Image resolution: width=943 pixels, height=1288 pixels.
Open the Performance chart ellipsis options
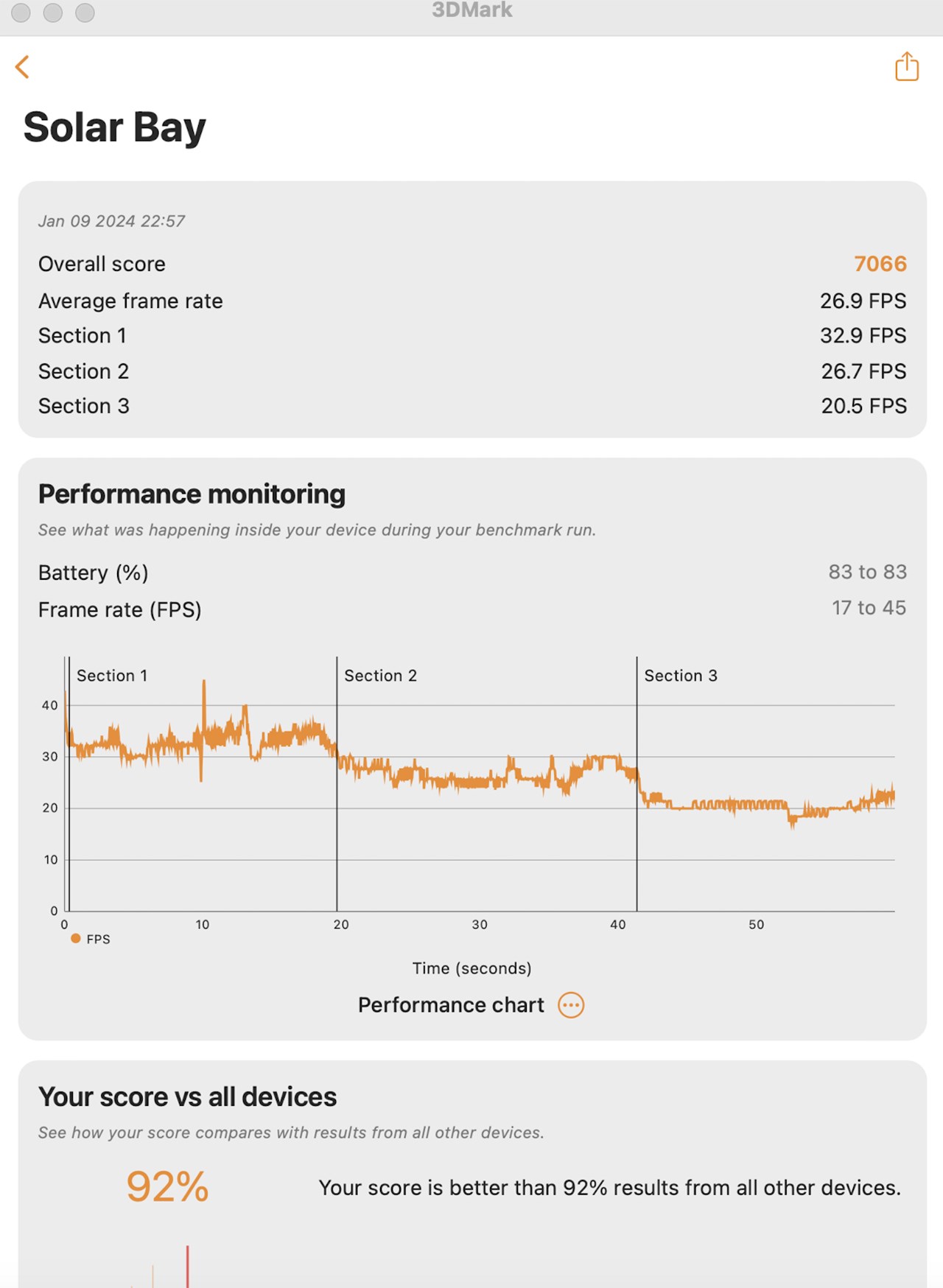pyautogui.click(x=571, y=1005)
